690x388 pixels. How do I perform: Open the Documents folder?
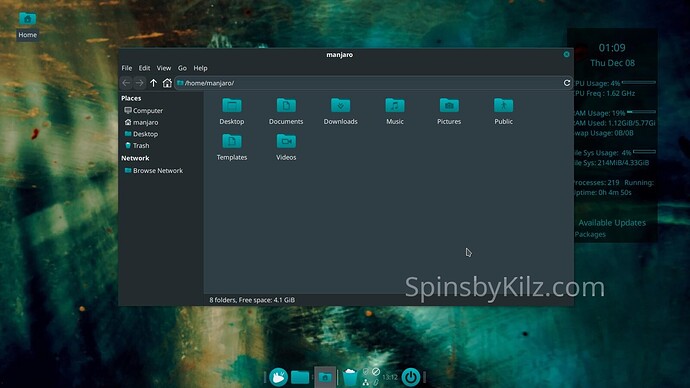286,111
